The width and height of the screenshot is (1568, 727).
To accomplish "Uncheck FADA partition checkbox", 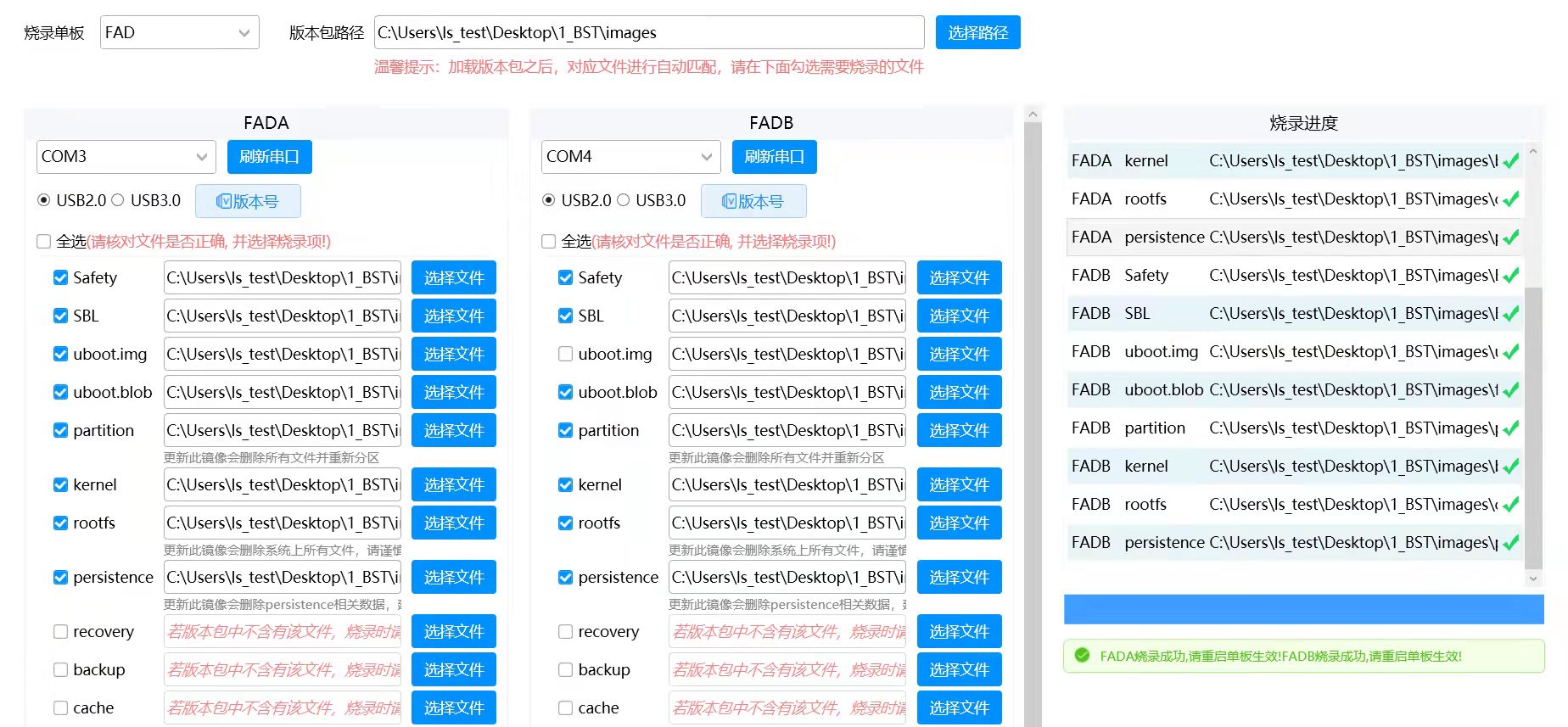I will [x=60, y=430].
